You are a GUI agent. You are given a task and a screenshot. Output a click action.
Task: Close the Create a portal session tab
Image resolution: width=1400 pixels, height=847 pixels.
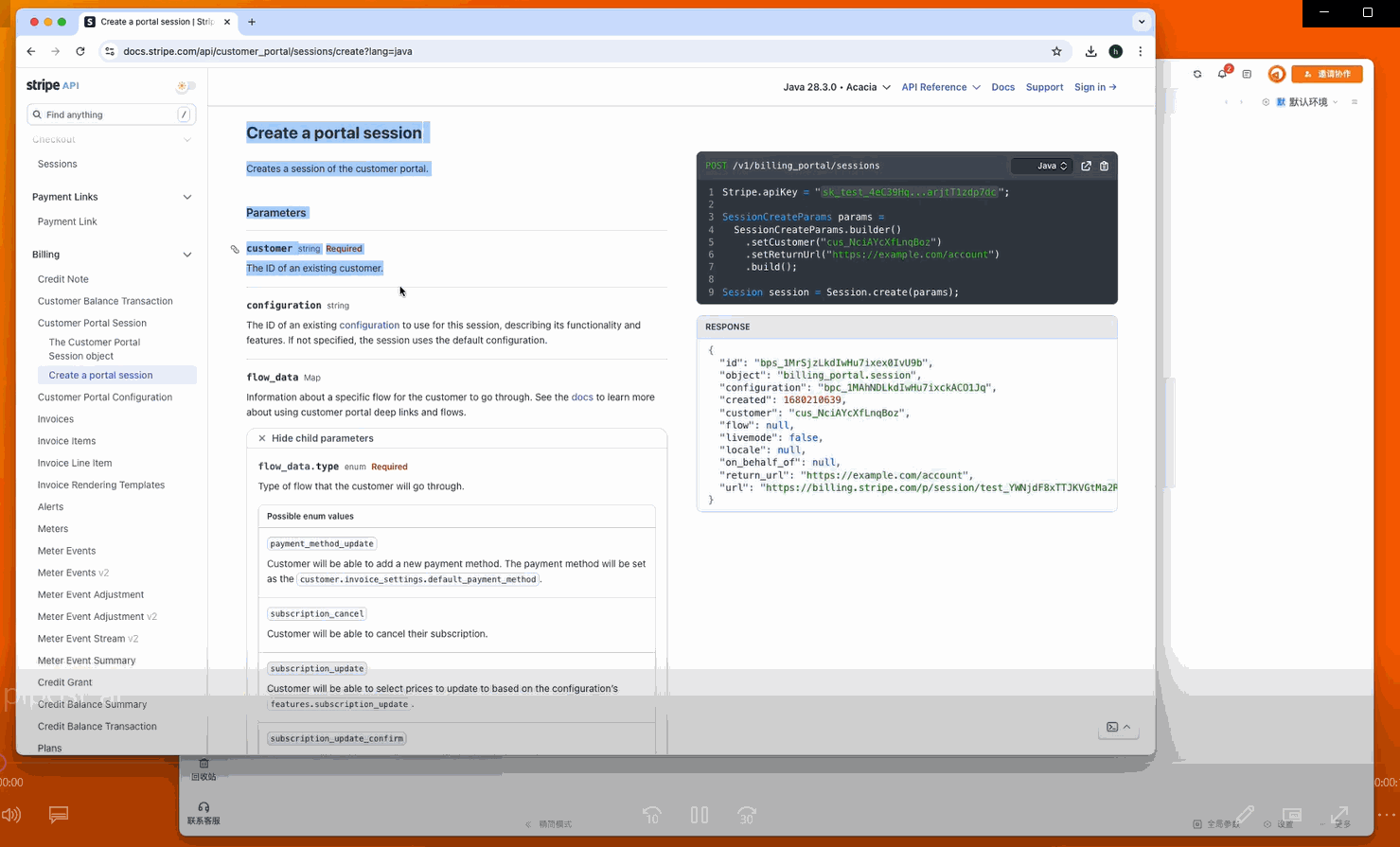click(227, 21)
